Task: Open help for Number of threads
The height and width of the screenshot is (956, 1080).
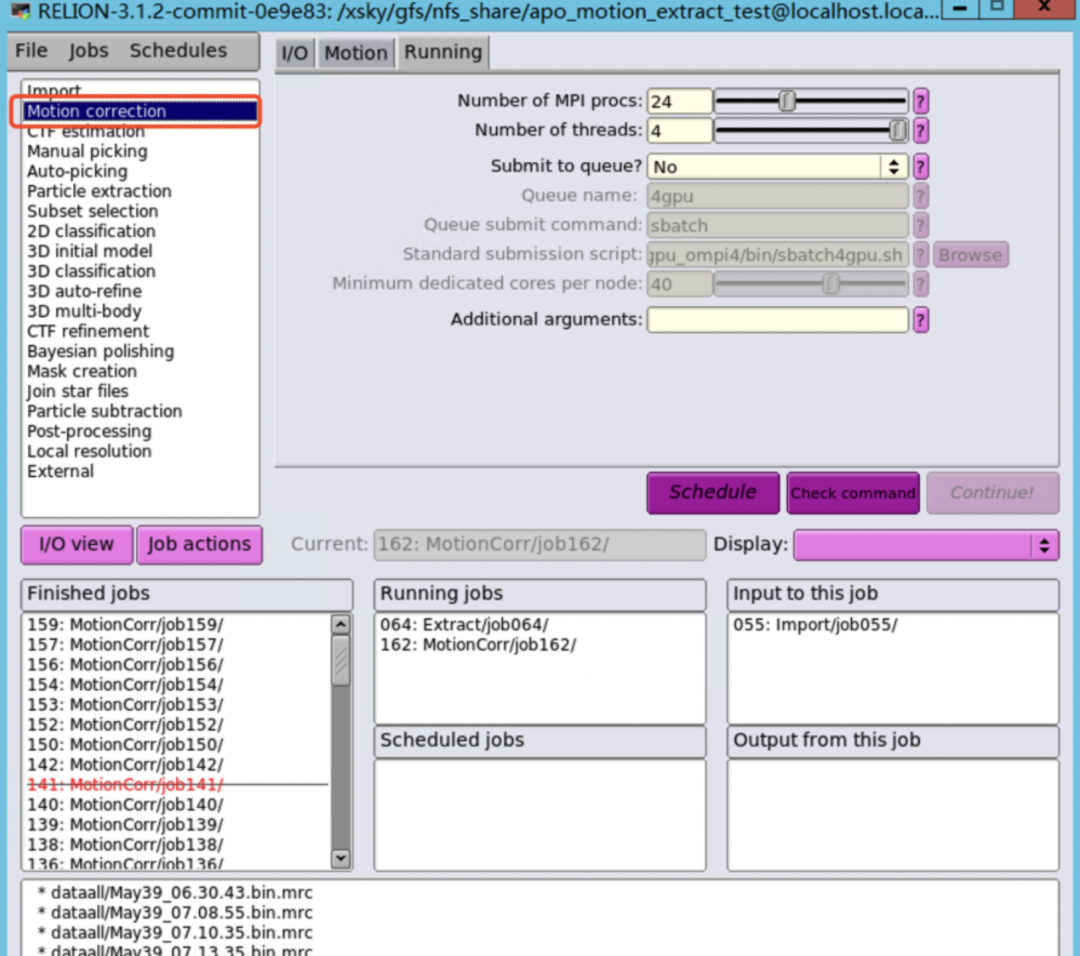Action: click(920, 131)
